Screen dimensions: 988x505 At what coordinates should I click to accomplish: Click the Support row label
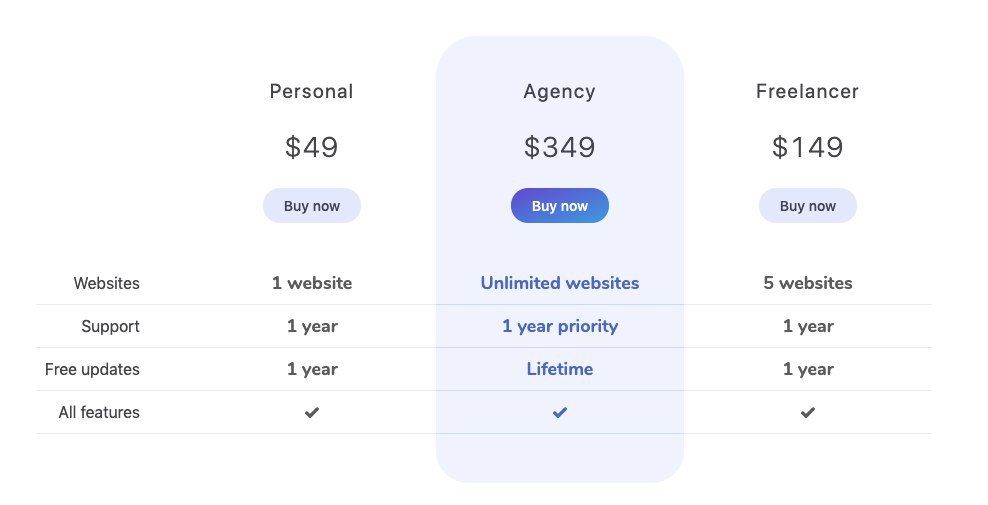point(110,326)
